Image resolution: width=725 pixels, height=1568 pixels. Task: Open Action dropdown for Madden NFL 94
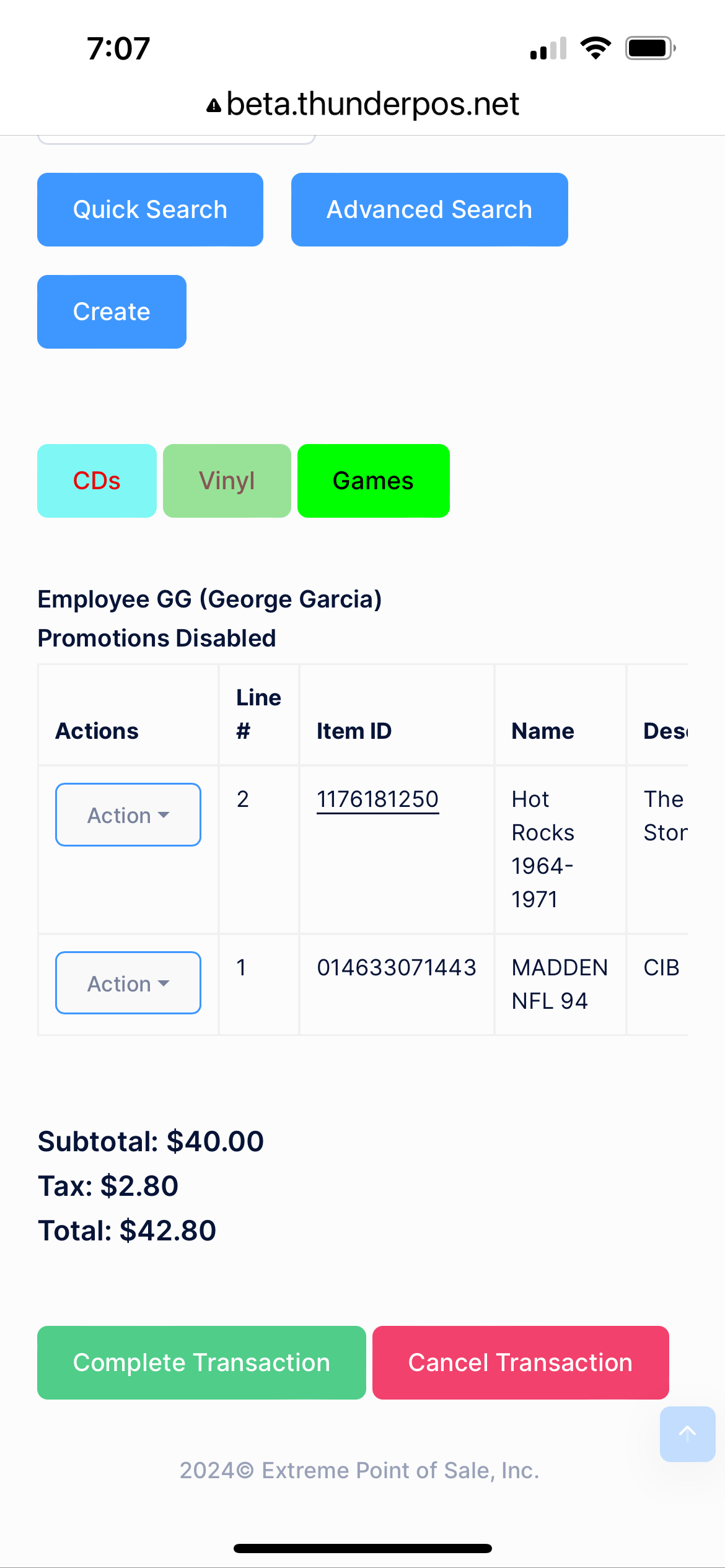[x=128, y=983]
